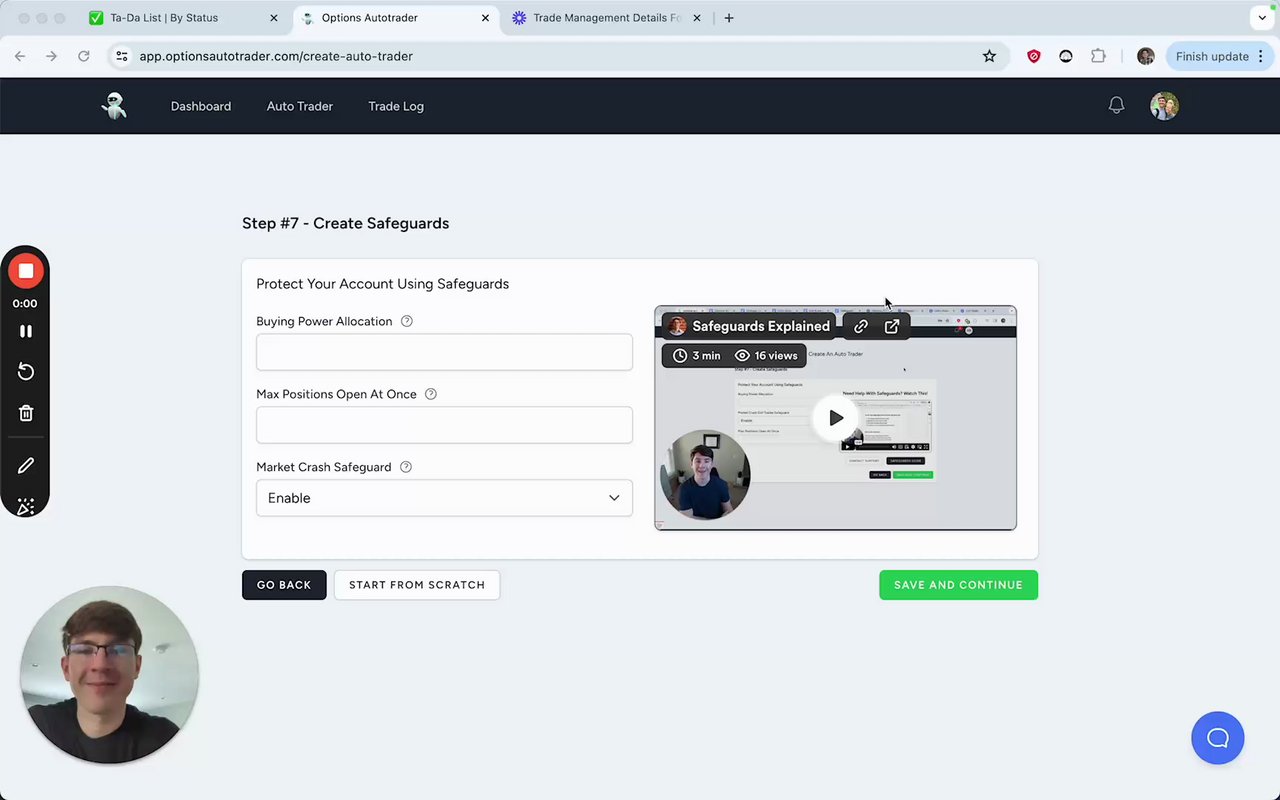Viewport: 1280px width, 800px height.
Task: Close the Trade Management Details tab
Action: [x=697, y=18]
